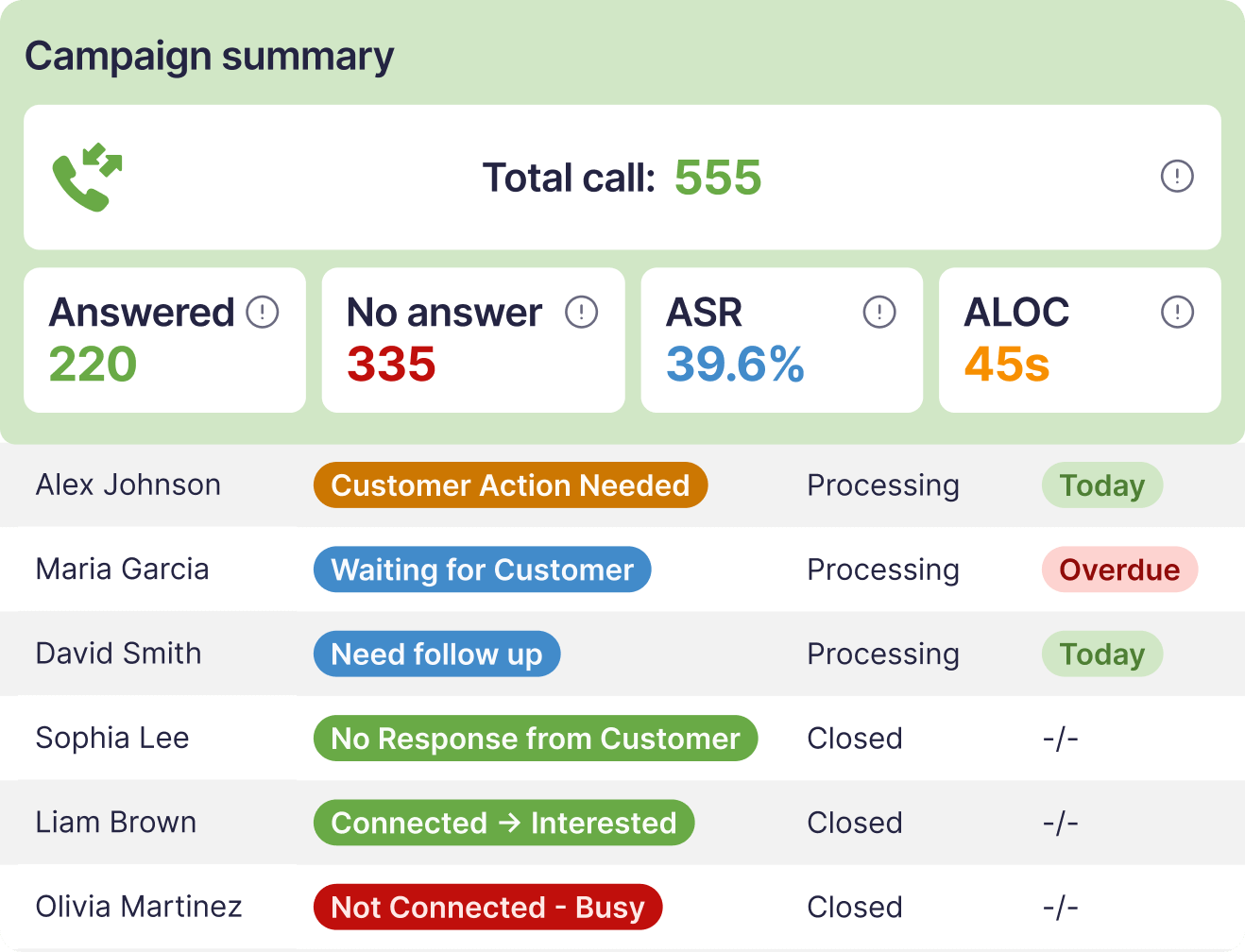Click the green checkmark-style Today icon badge
Screen dimensions: 1245x952
[x=1101, y=485]
